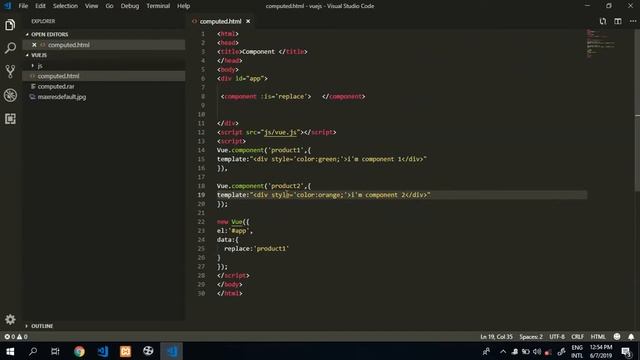The image size is (640, 360).
Task: Change line endings via CRLF entry
Action: pos(578,337)
